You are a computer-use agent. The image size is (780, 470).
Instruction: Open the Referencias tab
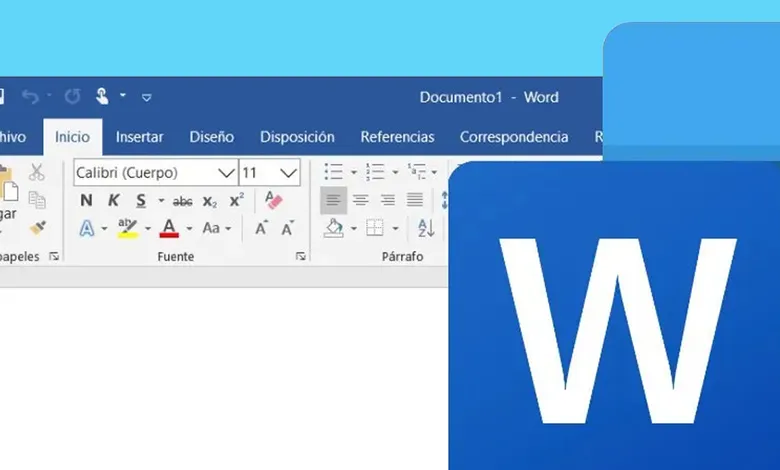click(397, 137)
